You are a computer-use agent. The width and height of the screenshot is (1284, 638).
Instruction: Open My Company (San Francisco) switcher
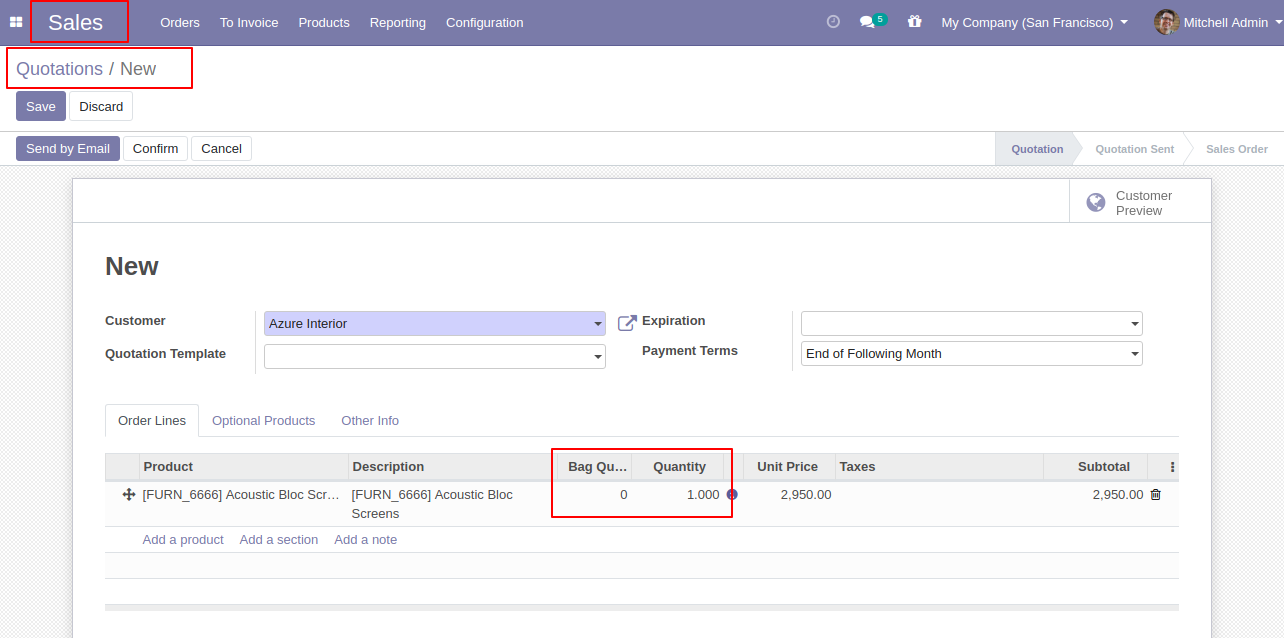tap(1034, 22)
